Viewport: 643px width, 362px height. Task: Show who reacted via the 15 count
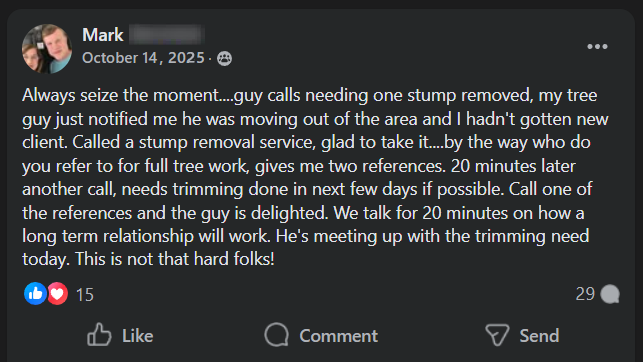85,295
